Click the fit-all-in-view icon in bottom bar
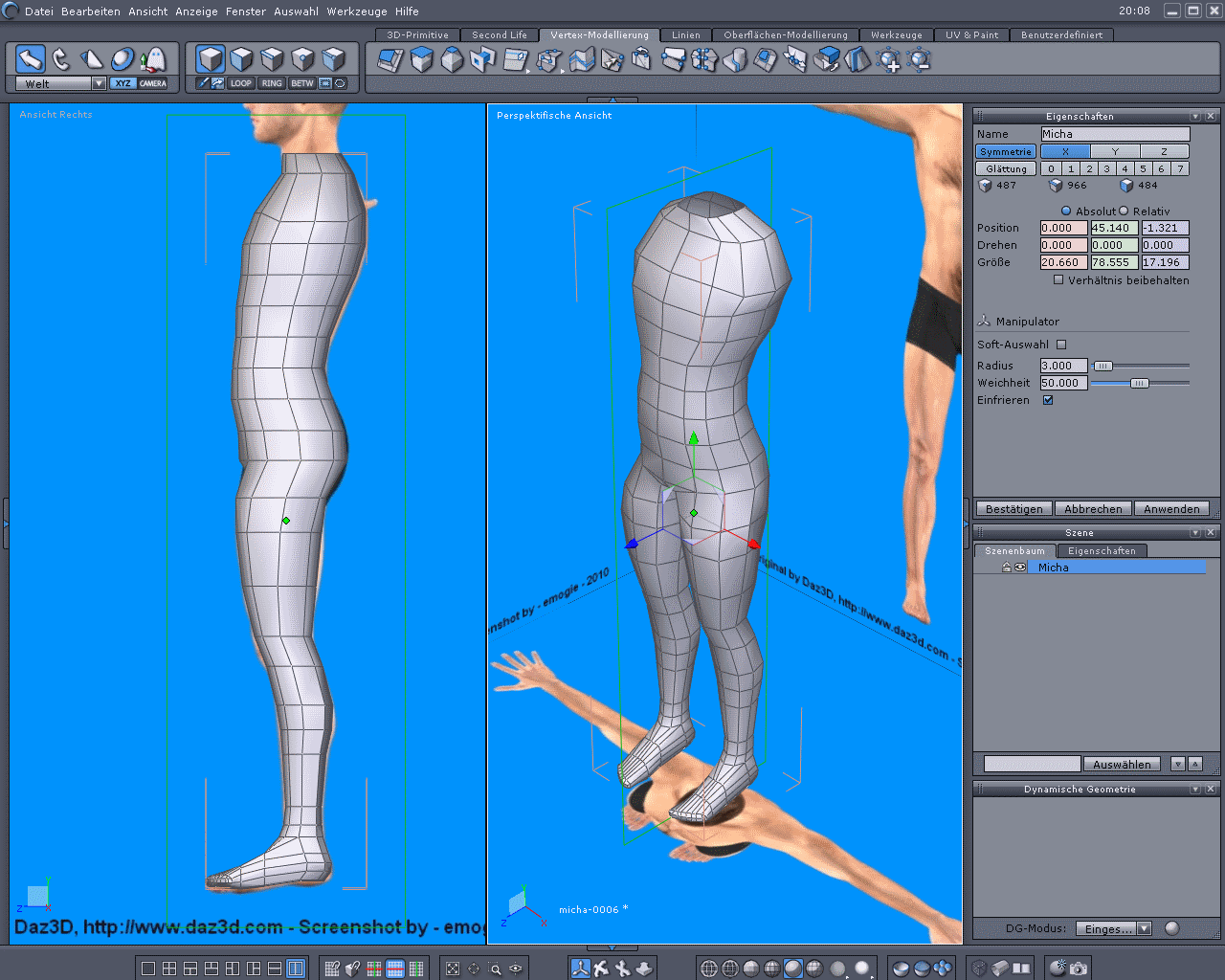Viewport: 1225px width, 980px height. click(x=453, y=969)
